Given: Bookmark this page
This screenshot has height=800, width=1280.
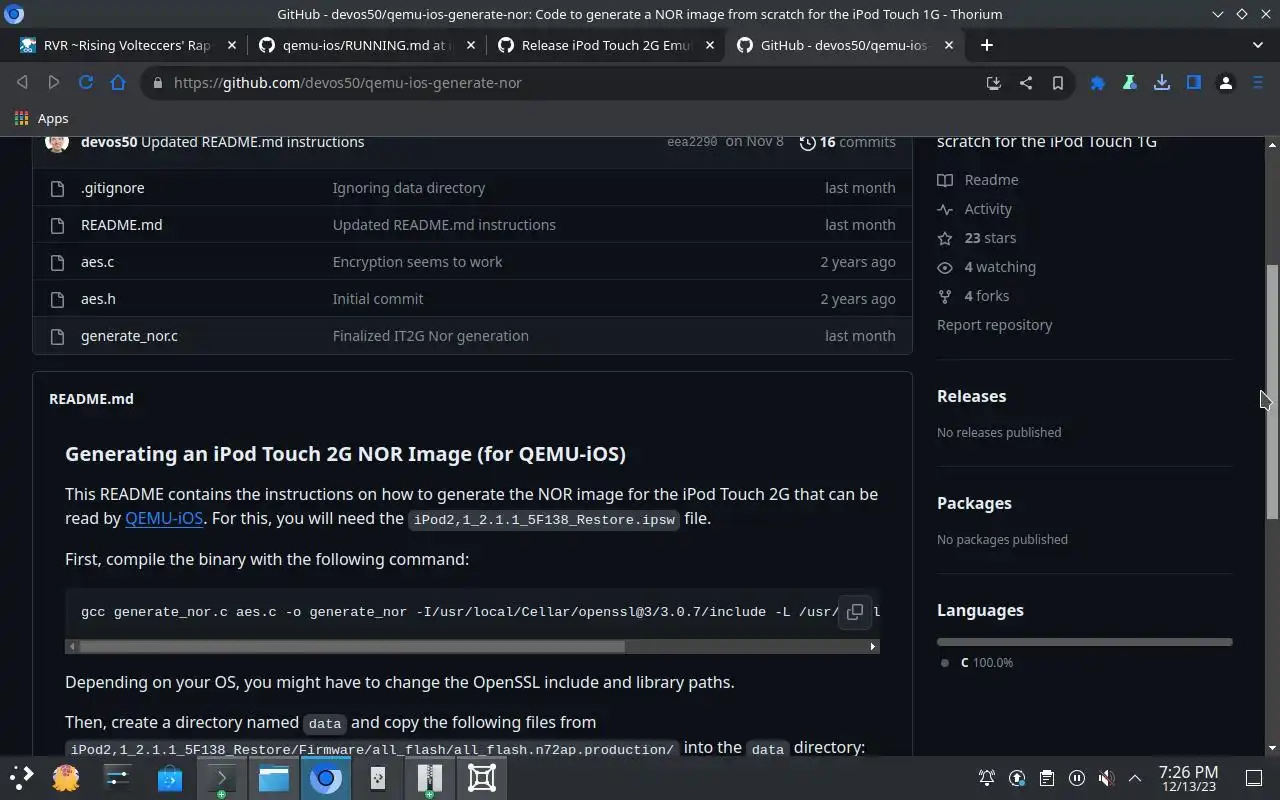Looking at the screenshot, I should click(1057, 83).
